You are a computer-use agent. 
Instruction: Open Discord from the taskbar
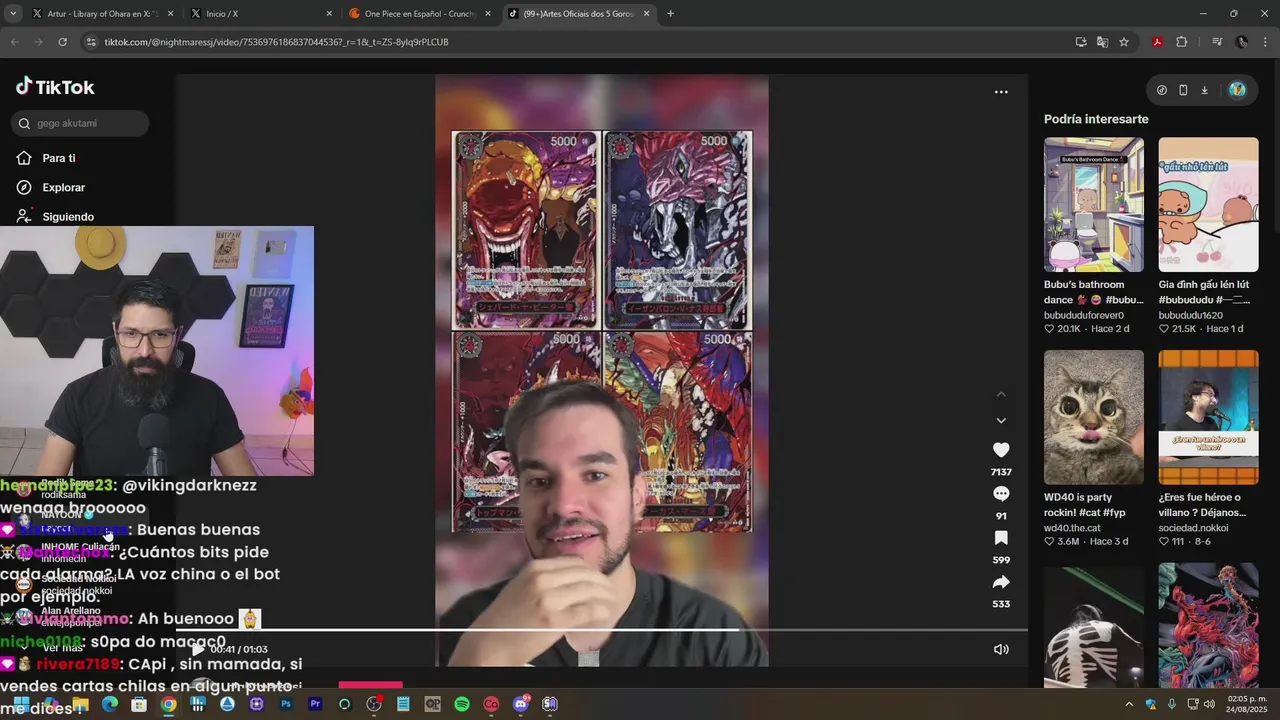520,704
